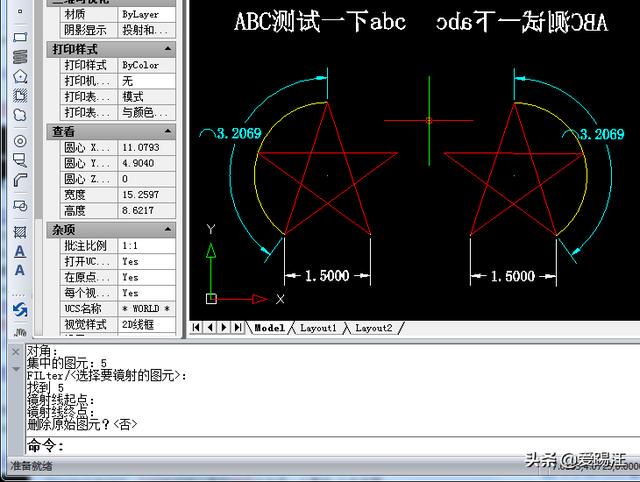
Task: Go to last layout tab arrow
Action: pos(238,327)
